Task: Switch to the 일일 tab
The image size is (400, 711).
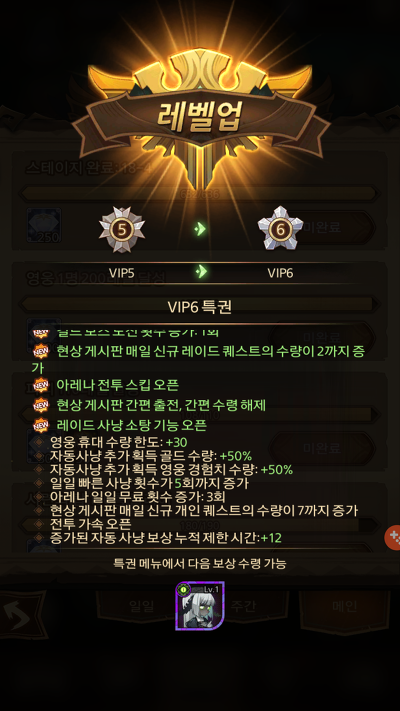Action: click(141, 606)
